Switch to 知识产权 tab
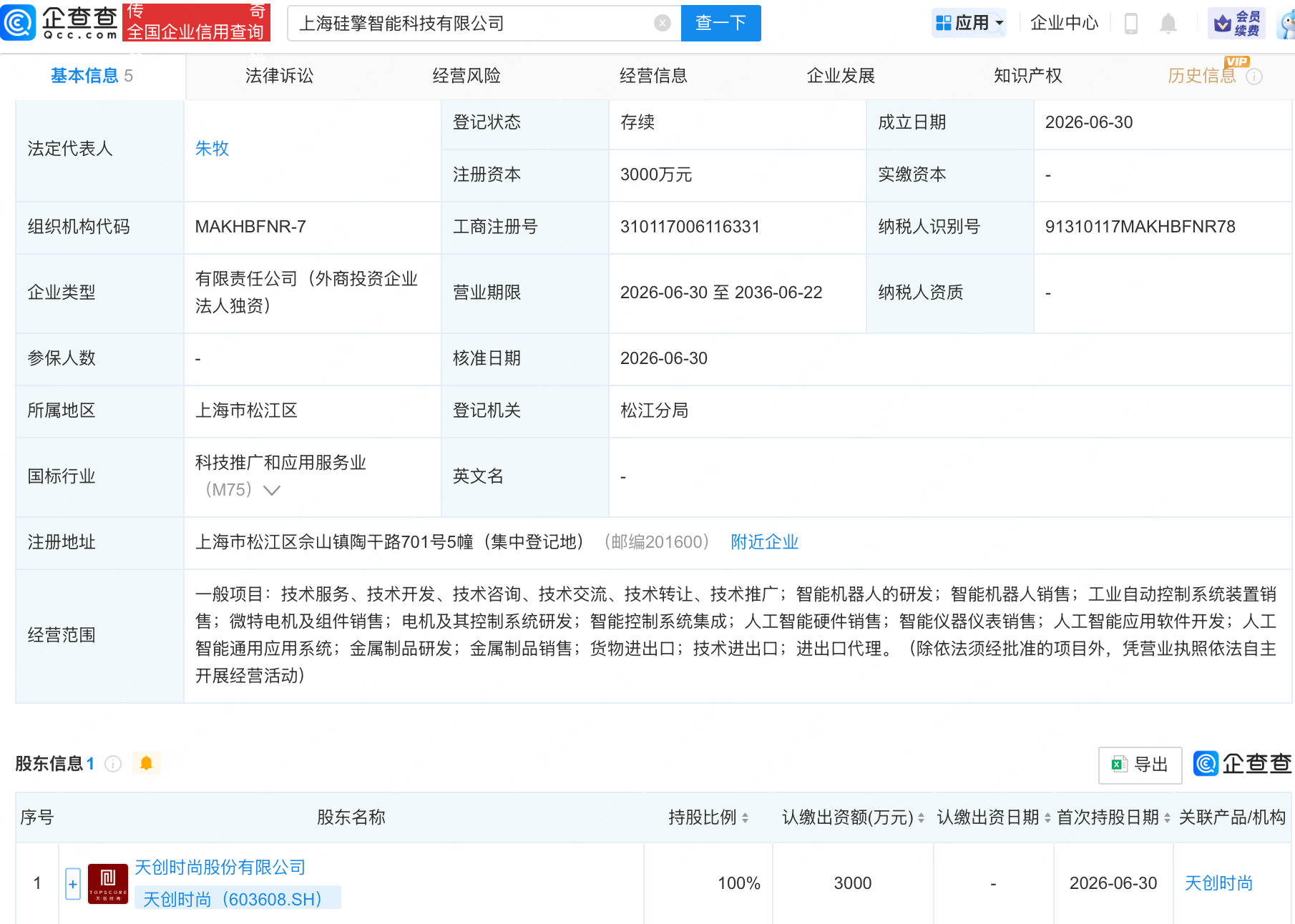 pyautogui.click(x=1027, y=76)
